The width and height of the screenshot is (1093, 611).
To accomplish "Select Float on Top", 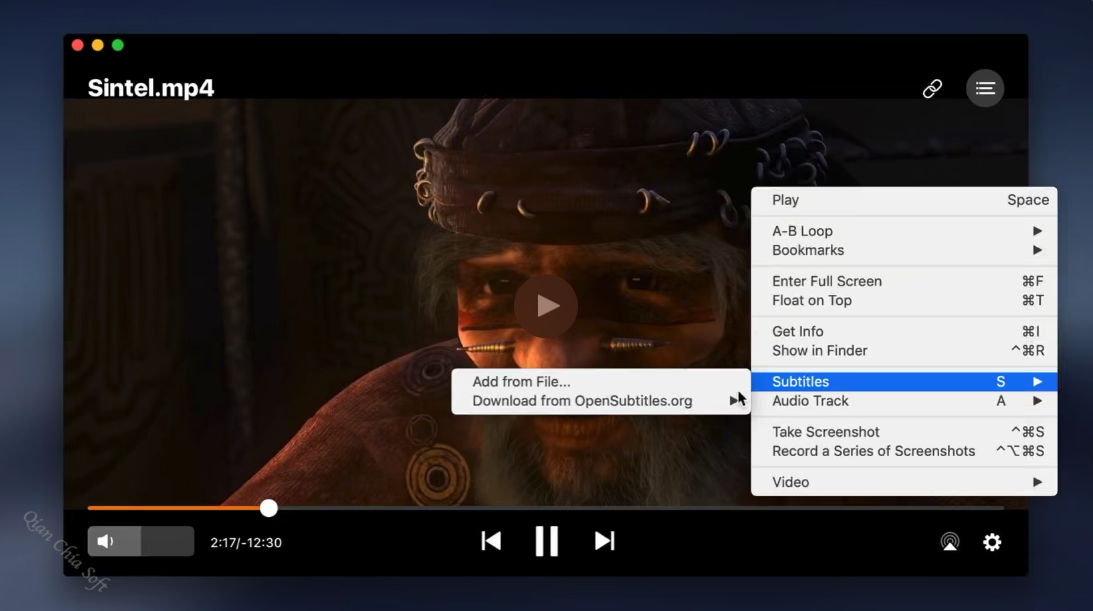I will coord(904,300).
